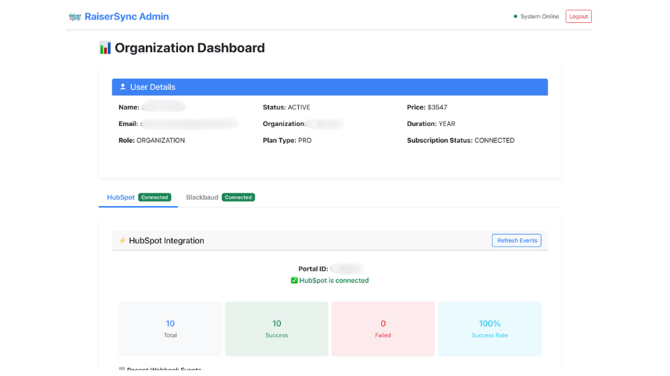Click the green check HubSpot connected icon

(294, 280)
